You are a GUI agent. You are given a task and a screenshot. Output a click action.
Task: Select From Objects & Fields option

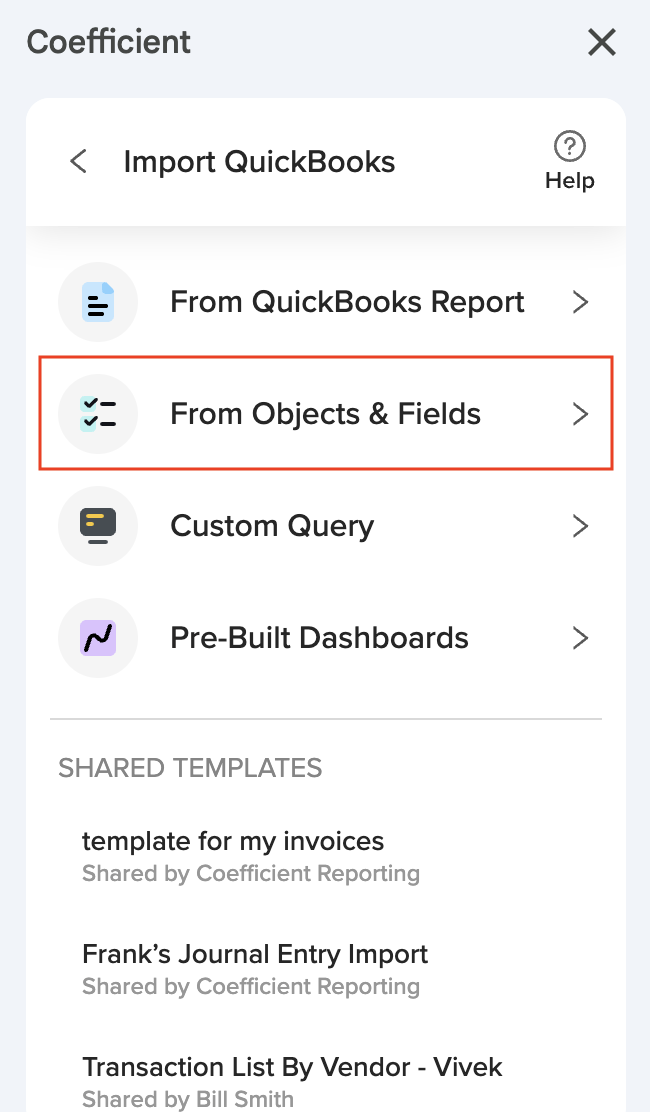tap(325, 414)
